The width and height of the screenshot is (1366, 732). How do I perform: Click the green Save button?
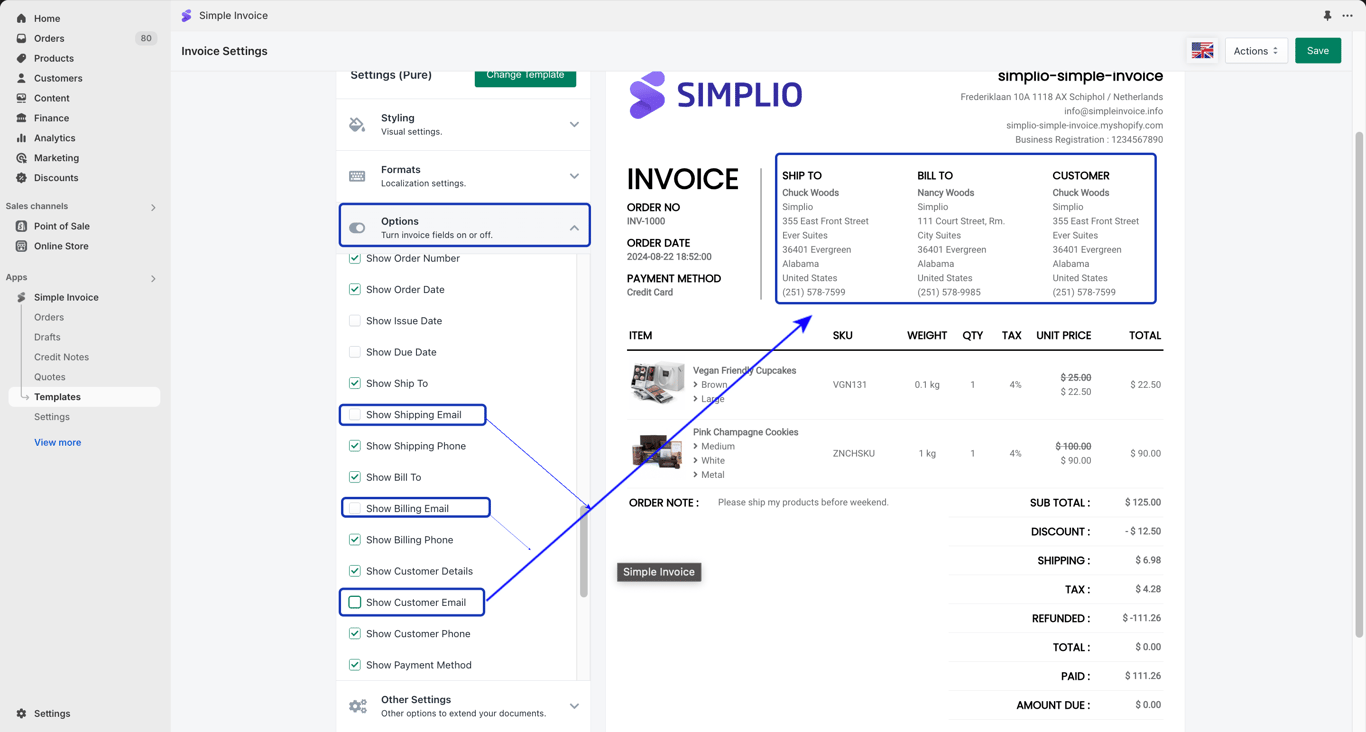point(1318,51)
